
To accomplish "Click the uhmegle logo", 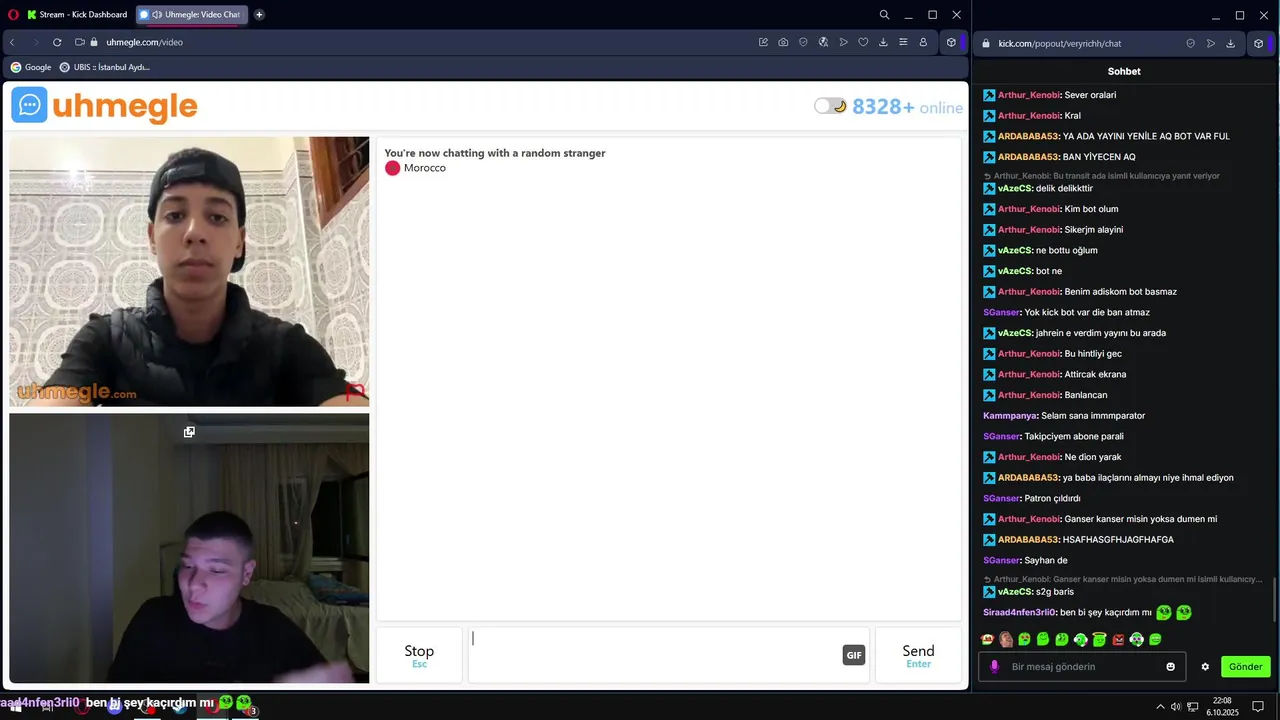I will click(x=104, y=105).
